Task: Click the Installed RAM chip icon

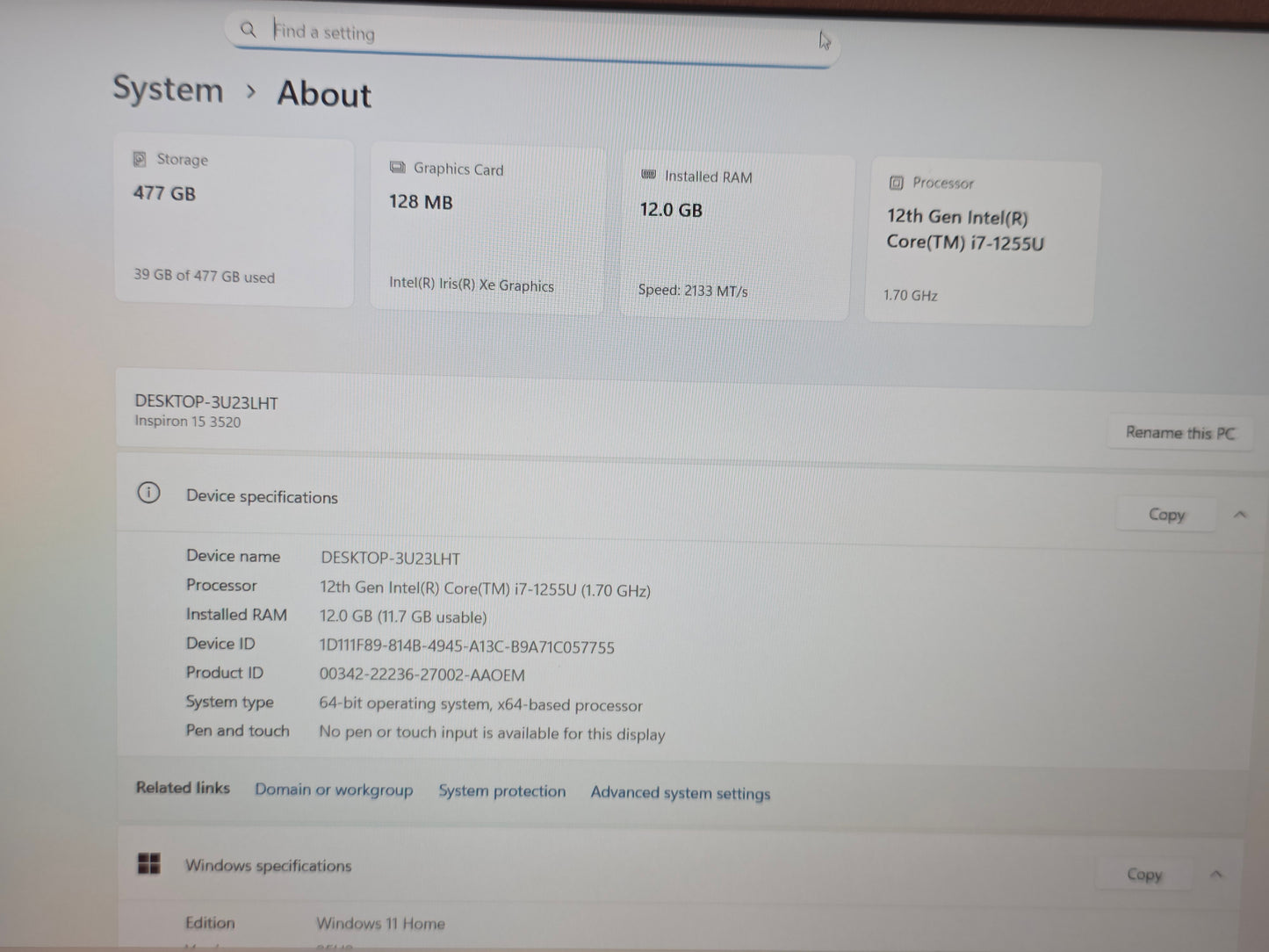Action: pyautogui.click(x=648, y=175)
